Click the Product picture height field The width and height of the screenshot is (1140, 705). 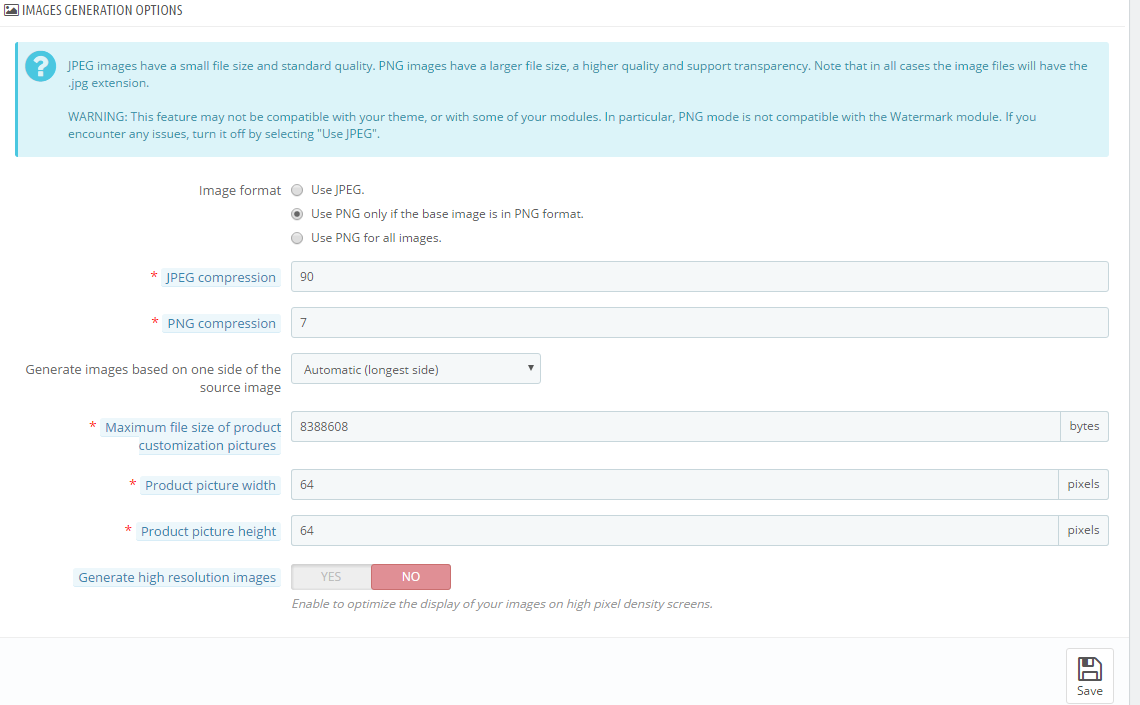tap(675, 531)
